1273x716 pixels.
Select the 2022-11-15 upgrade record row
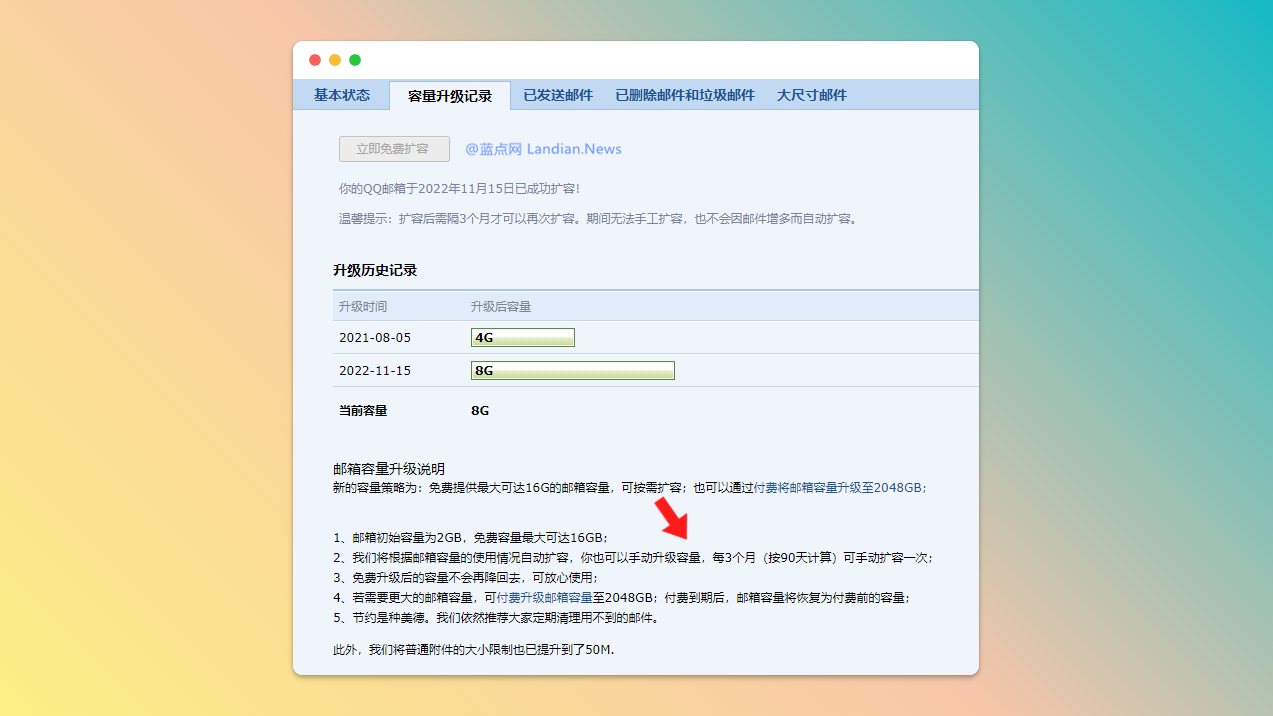pos(375,371)
